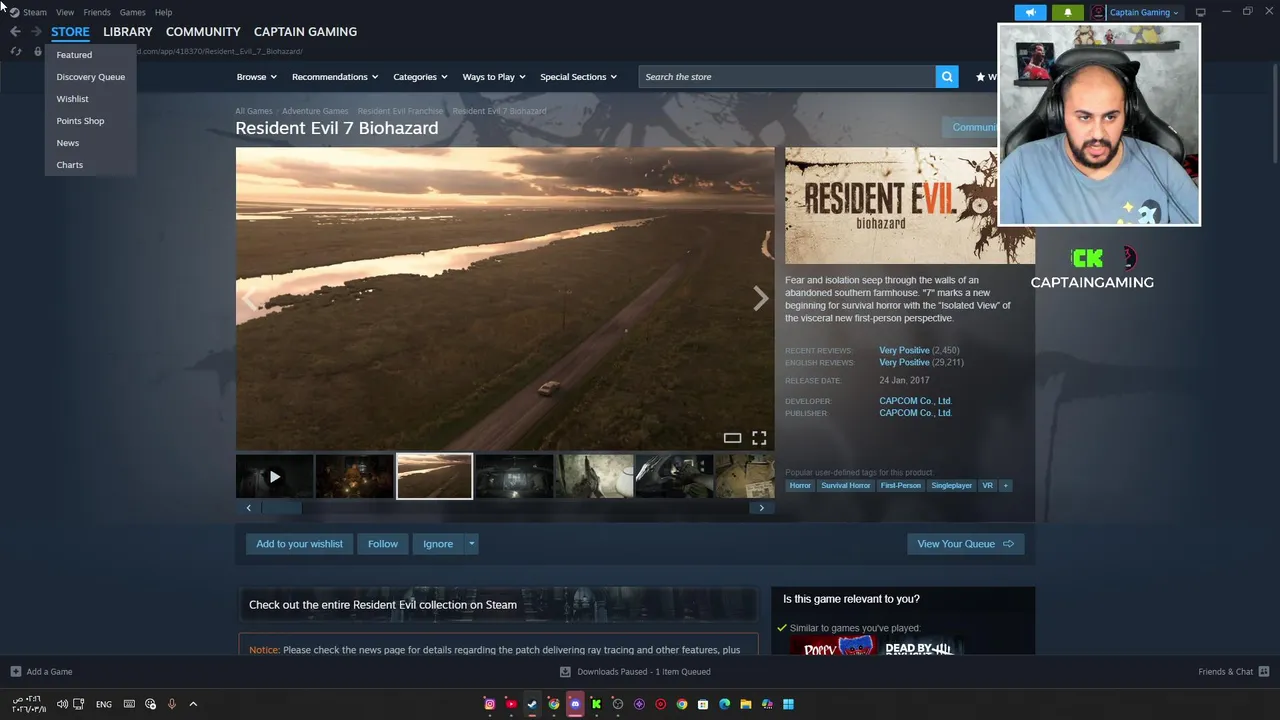Expand the Browse dropdown
This screenshot has width=1280, height=720.
click(x=256, y=77)
